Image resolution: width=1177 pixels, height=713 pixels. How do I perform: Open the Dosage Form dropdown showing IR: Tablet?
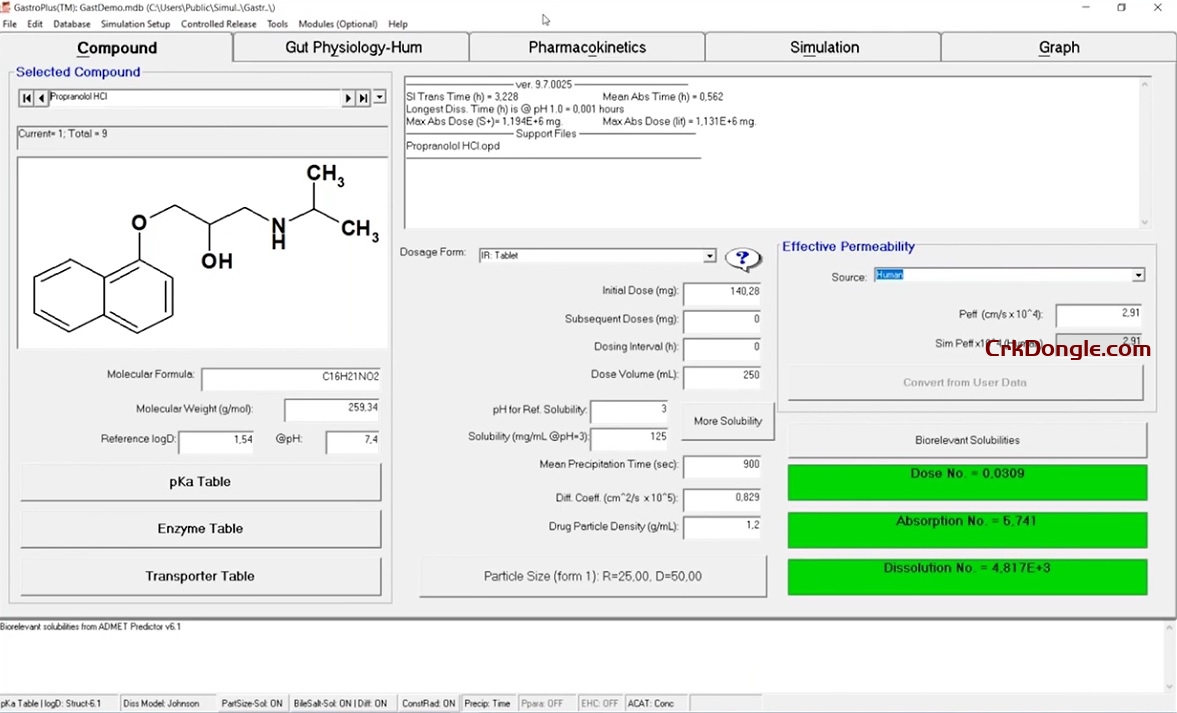[708, 255]
